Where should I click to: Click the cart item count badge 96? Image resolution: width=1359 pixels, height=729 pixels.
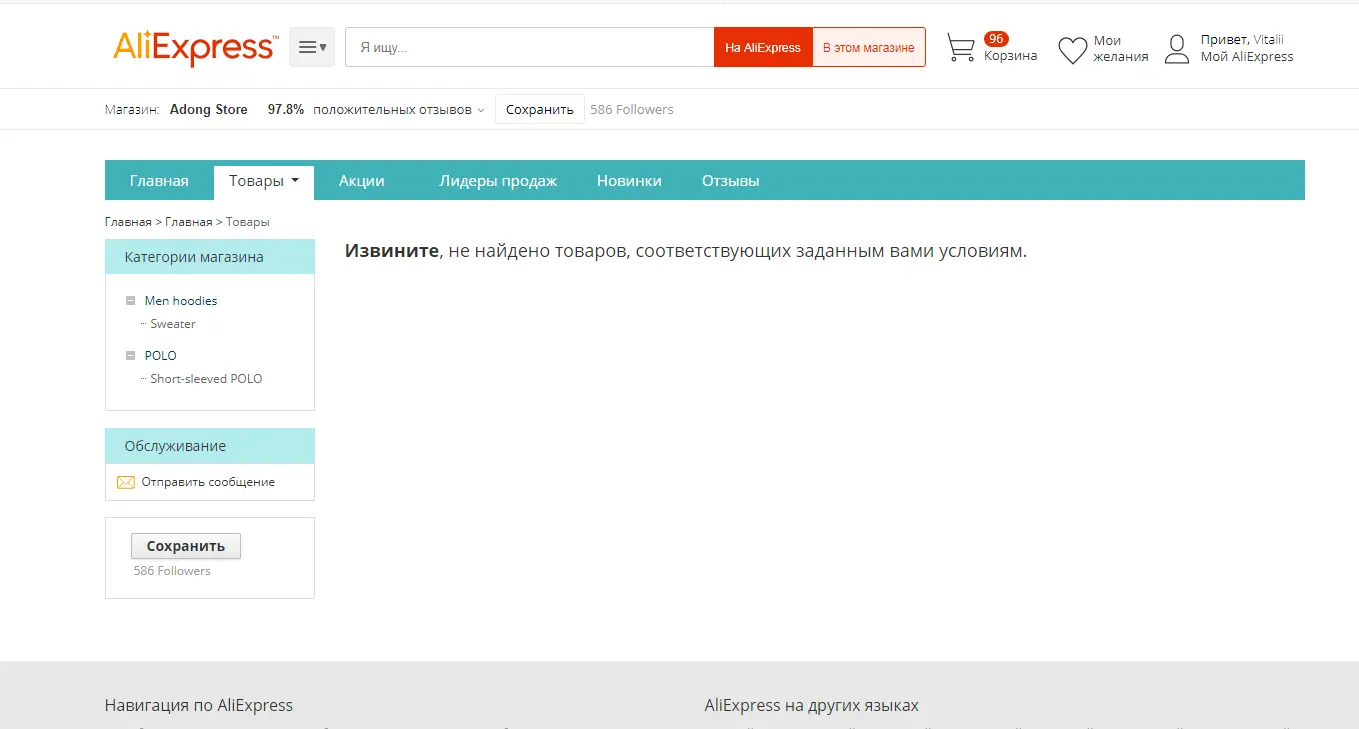(996, 39)
